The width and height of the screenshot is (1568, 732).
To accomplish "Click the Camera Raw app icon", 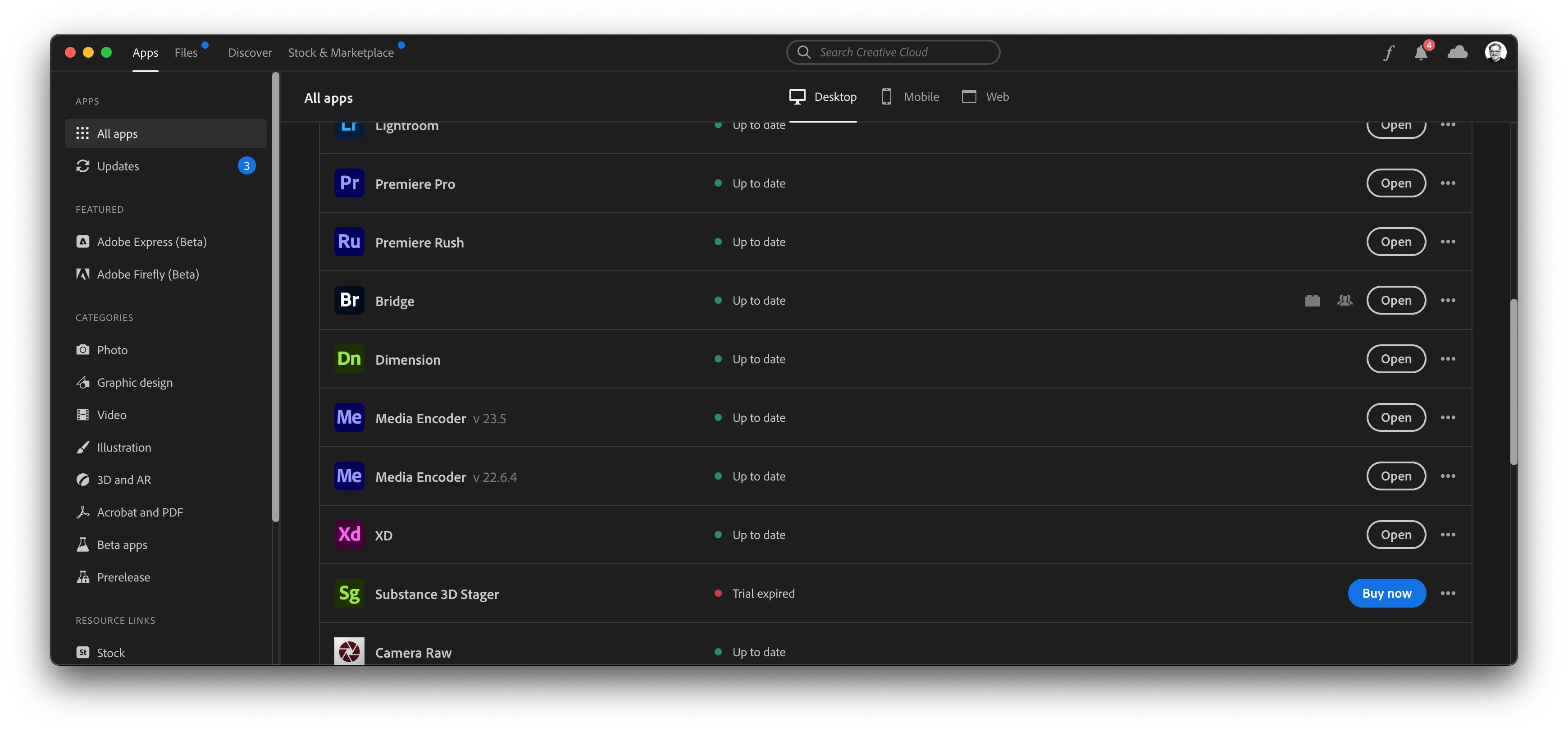I will tap(349, 651).
